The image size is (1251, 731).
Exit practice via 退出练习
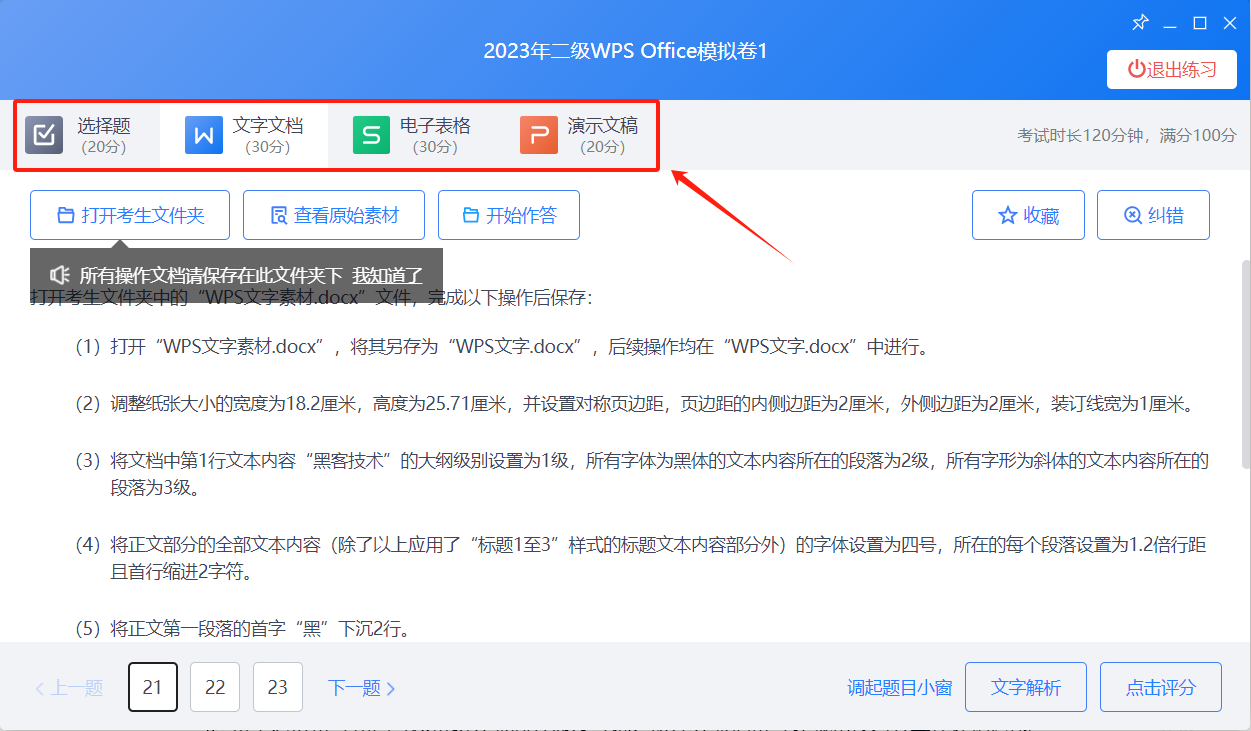pyautogui.click(x=1171, y=69)
